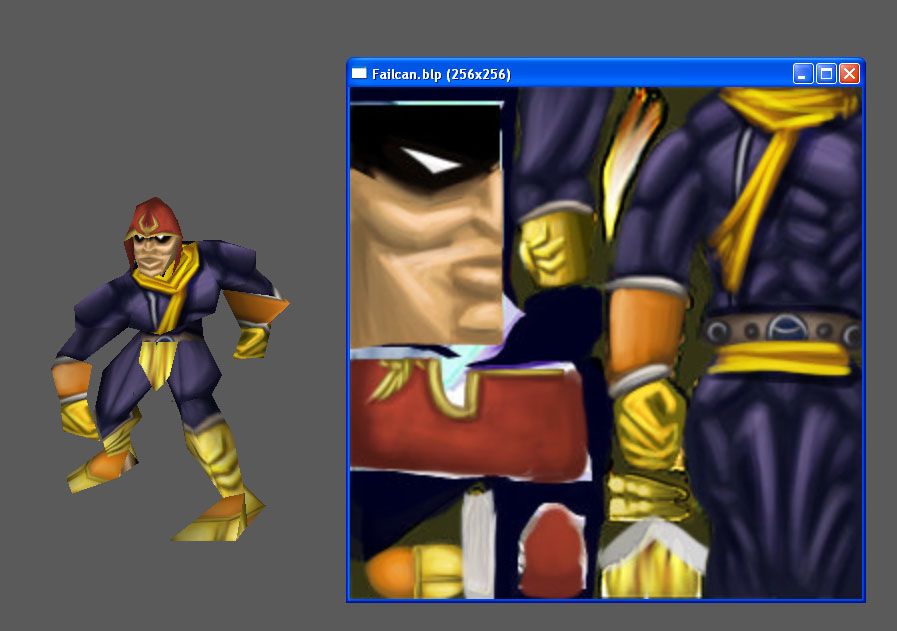Screen dimensions: 897x631
Task: Click the Failcan.blp window system icon
Action: [359, 73]
